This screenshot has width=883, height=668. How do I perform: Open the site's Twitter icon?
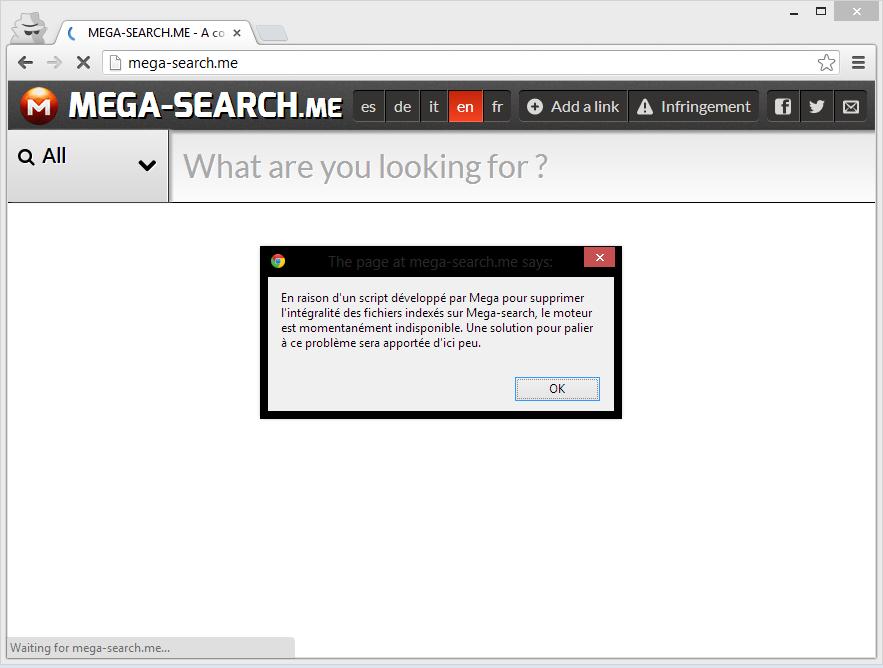[x=816, y=106]
